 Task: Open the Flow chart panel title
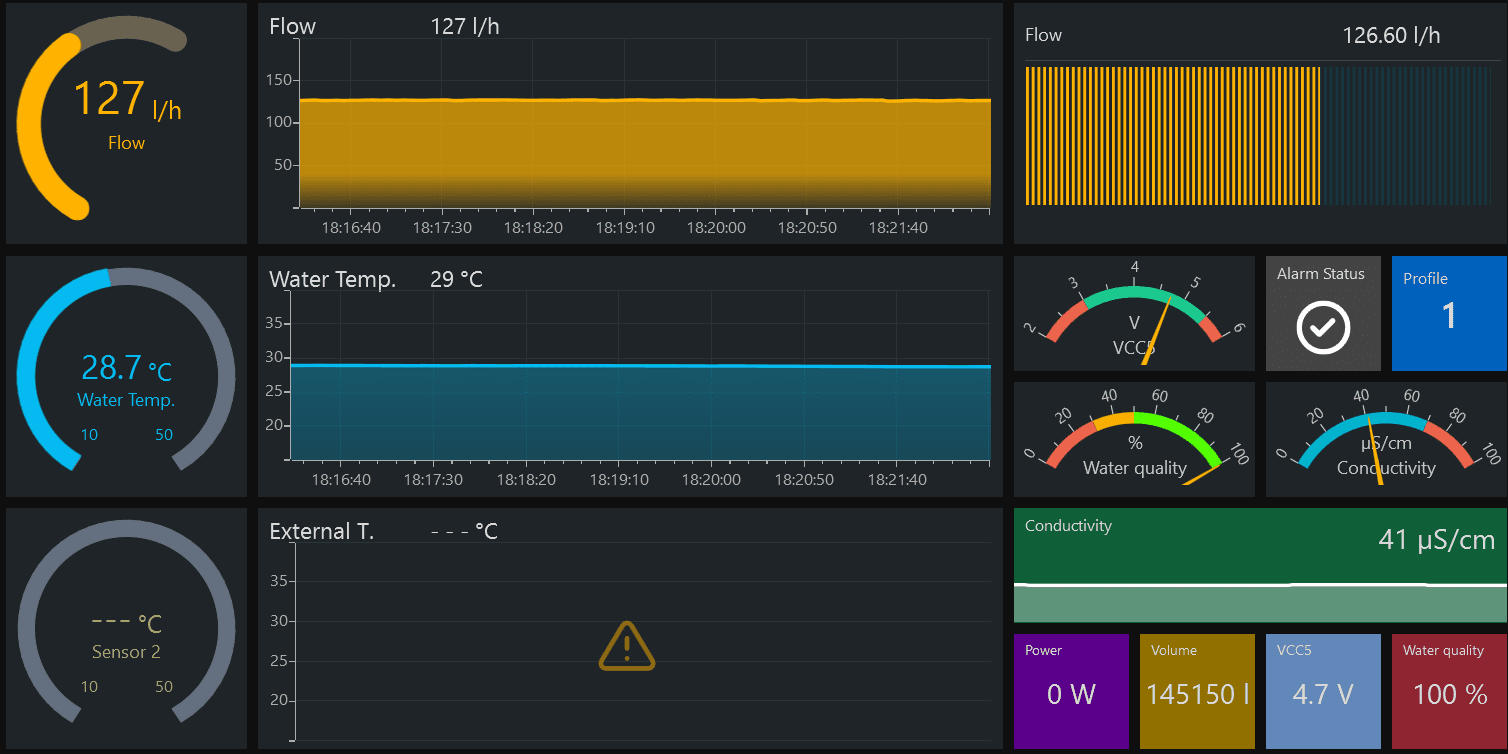click(x=292, y=27)
